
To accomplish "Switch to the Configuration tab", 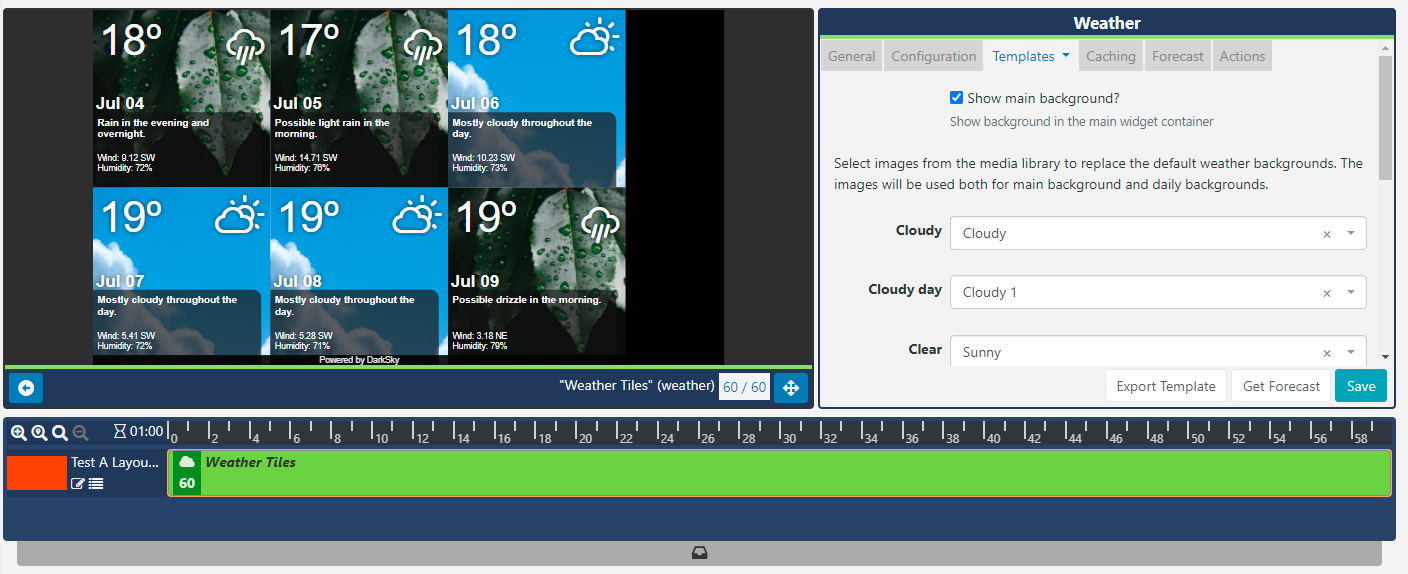I will (x=933, y=56).
